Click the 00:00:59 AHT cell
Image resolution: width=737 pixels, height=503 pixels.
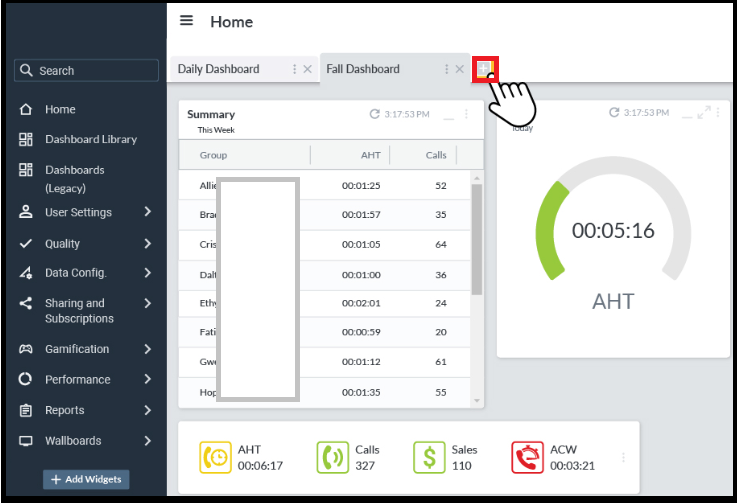[x=361, y=332]
